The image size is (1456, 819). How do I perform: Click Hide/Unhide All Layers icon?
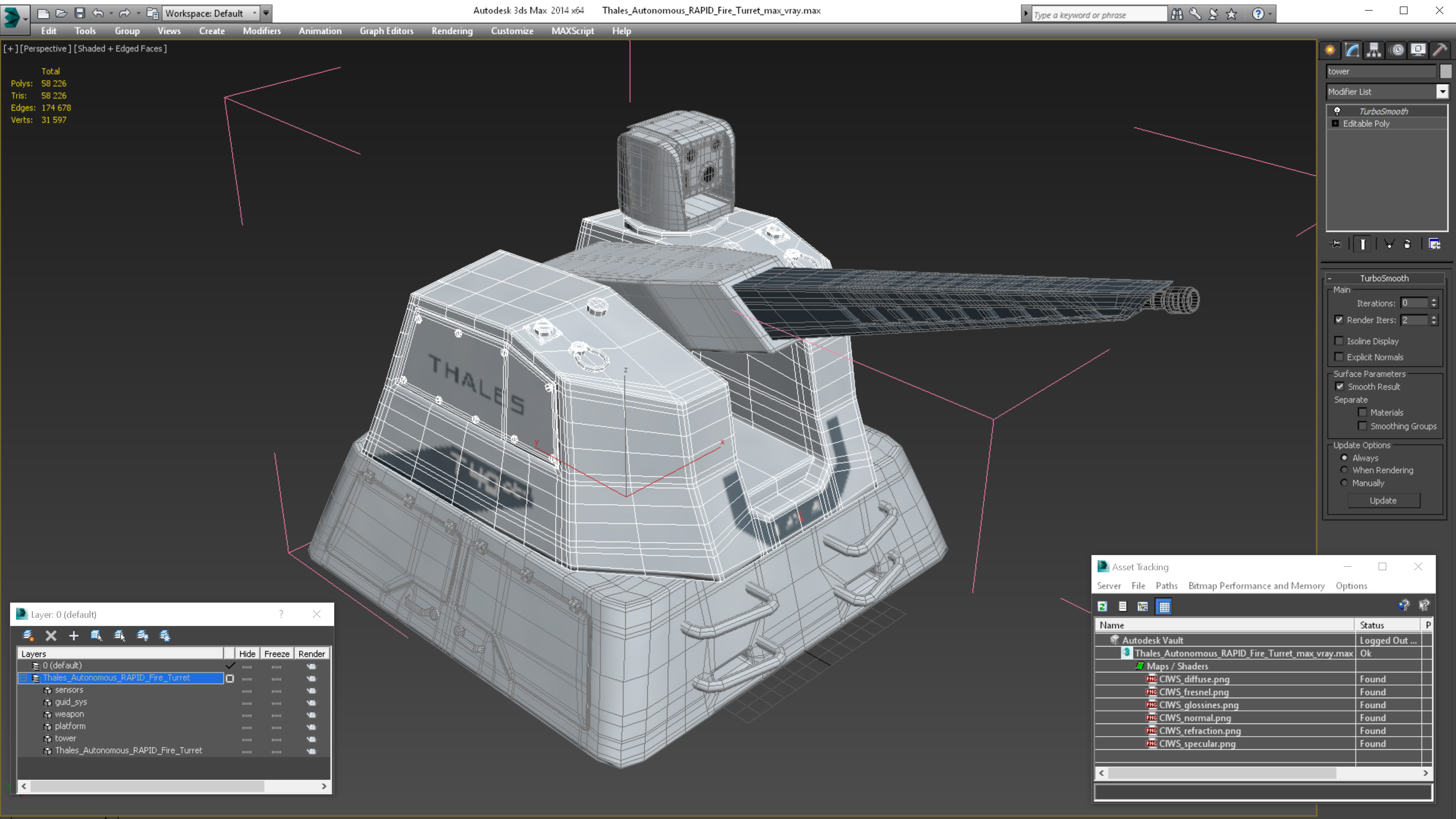point(143,636)
